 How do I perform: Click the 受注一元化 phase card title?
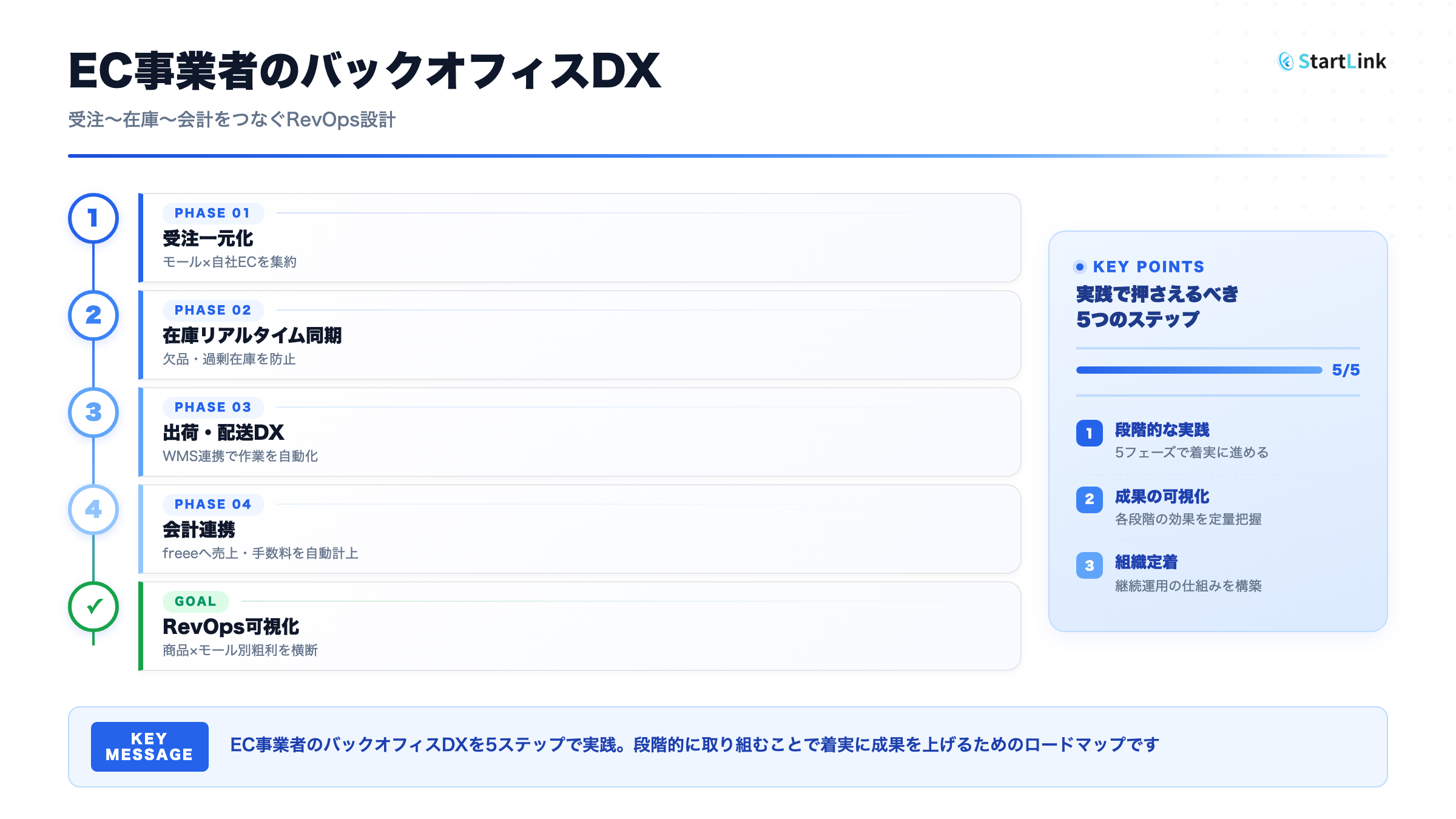click(x=207, y=239)
